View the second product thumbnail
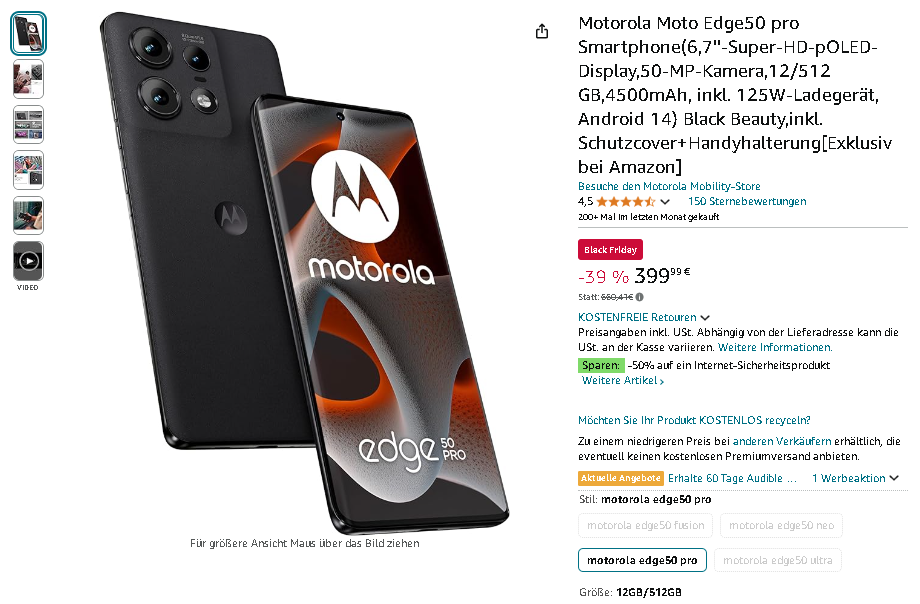 pyautogui.click(x=28, y=79)
